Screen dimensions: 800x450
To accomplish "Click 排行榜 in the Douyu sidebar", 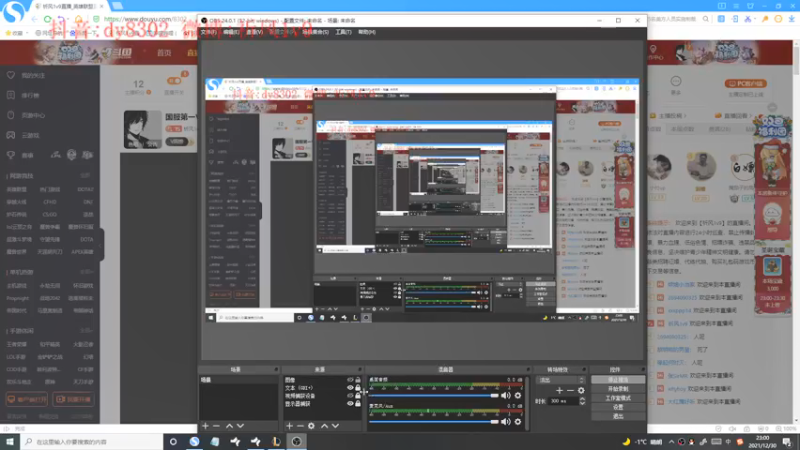I will coord(30,95).
